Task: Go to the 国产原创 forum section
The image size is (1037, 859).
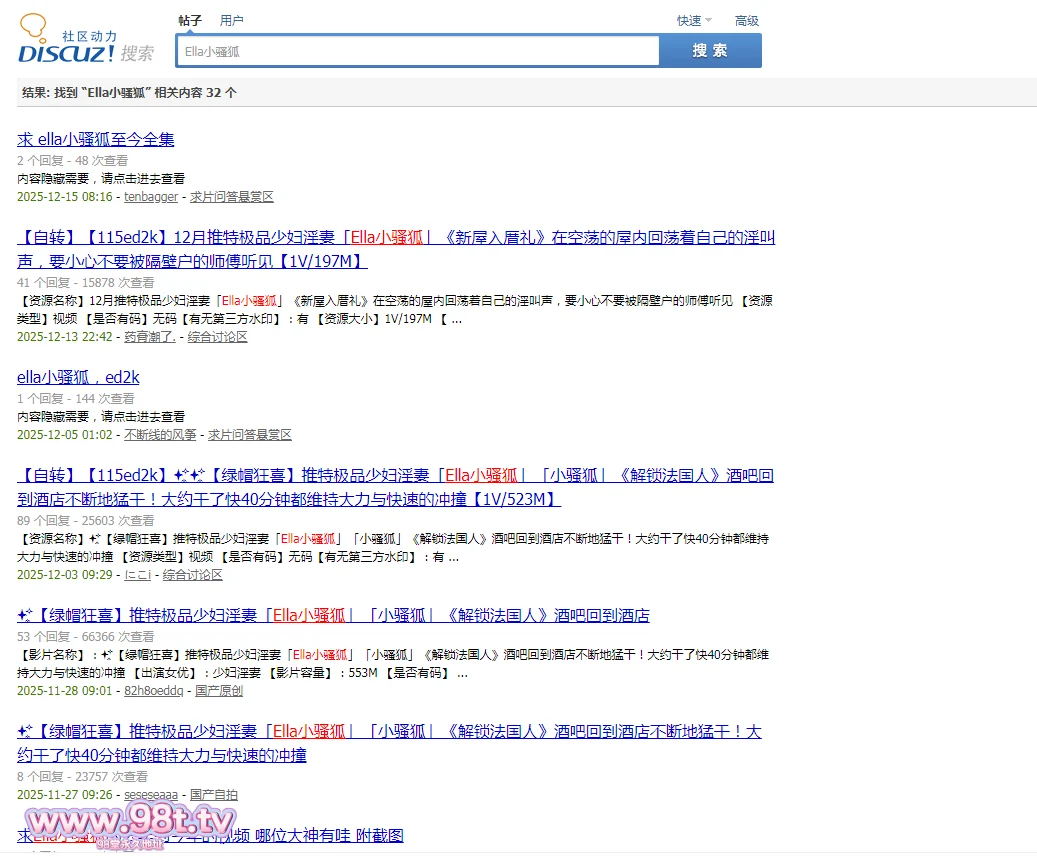Action: (x=219, y=691)
